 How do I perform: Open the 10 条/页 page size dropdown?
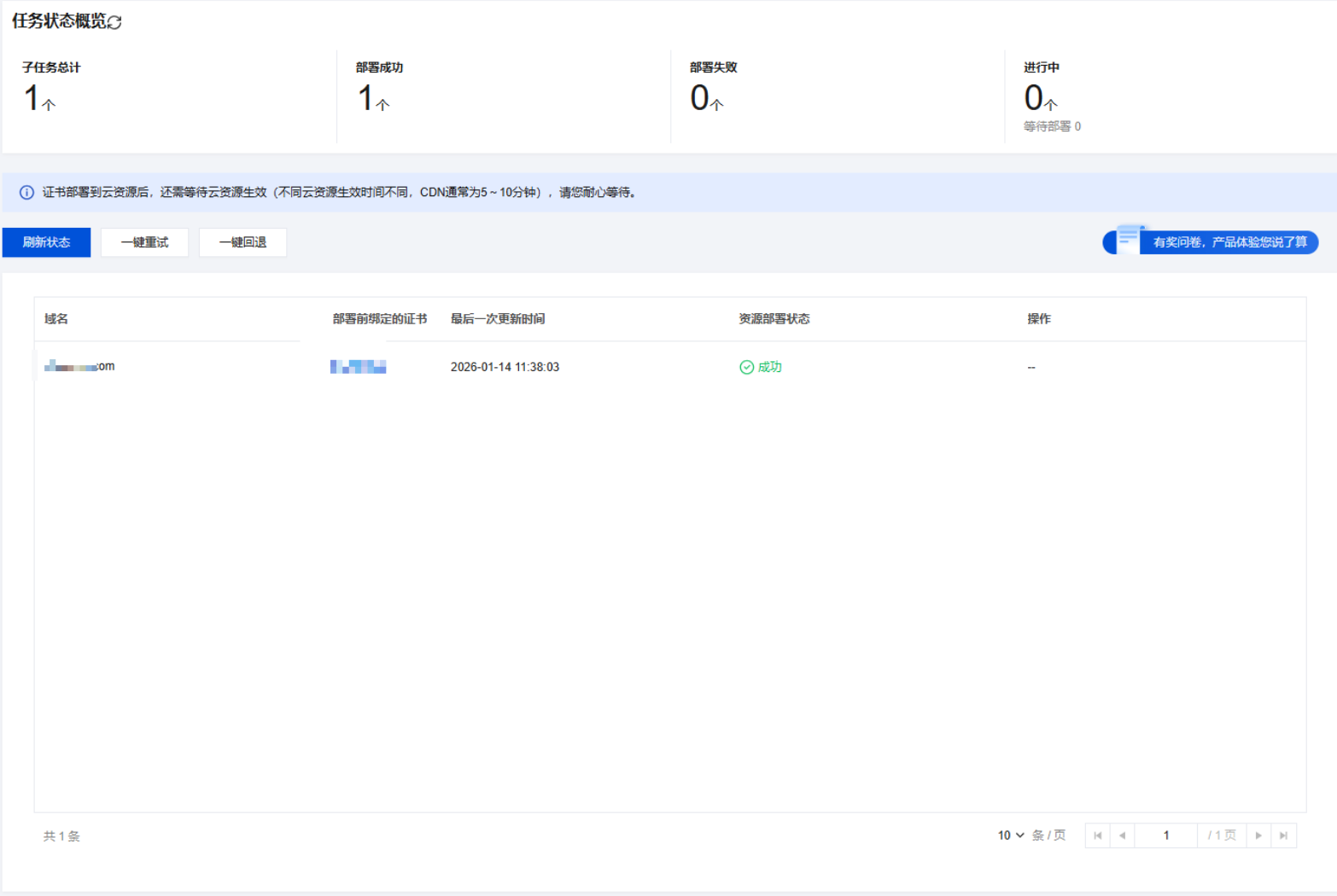[1011, 835]
